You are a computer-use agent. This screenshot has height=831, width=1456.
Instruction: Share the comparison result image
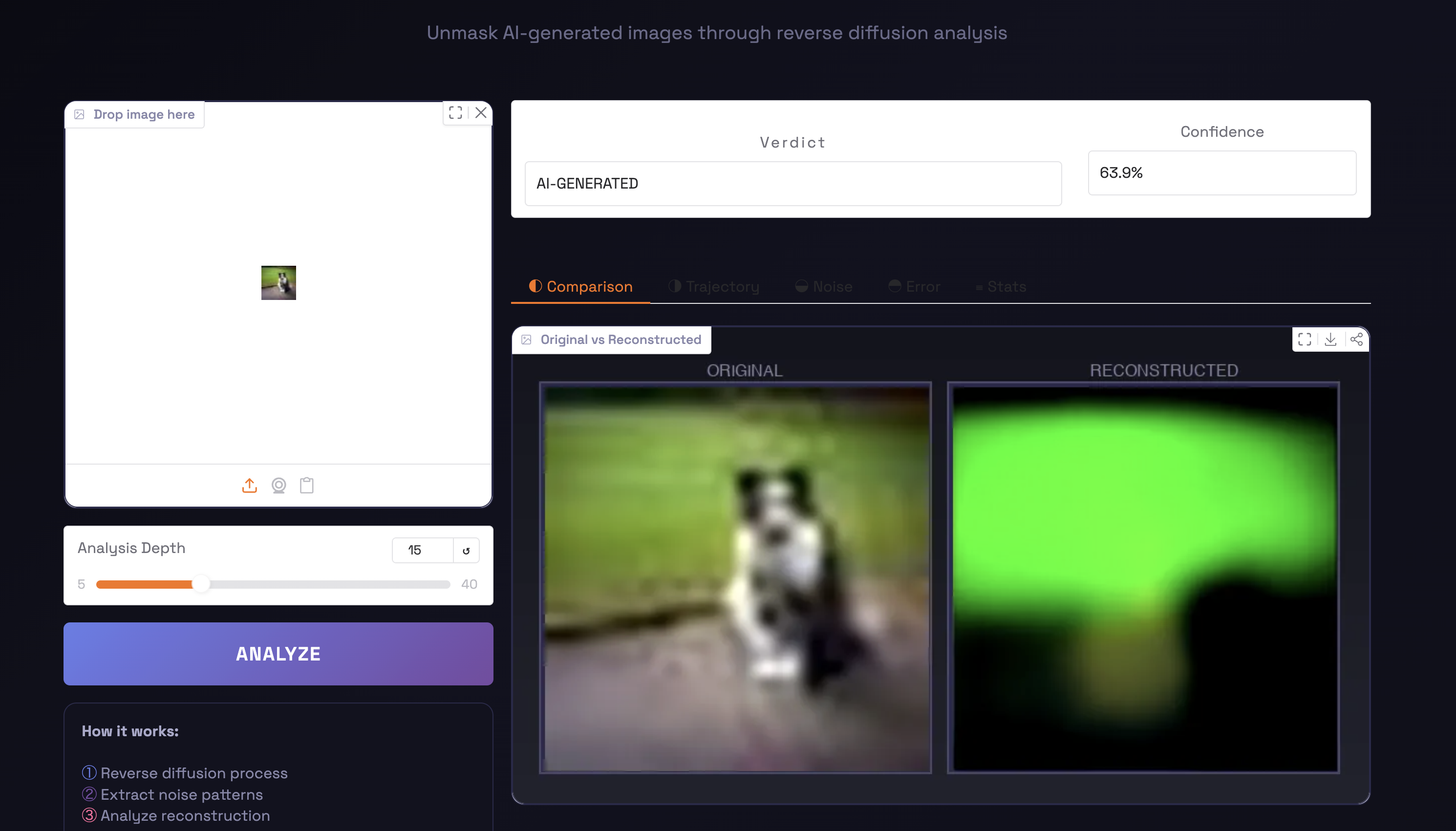[x=1356, y=339]
